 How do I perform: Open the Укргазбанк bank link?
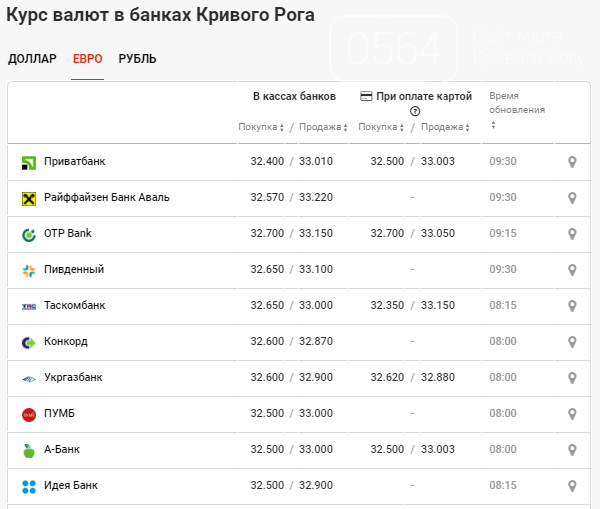click(73, 377)
